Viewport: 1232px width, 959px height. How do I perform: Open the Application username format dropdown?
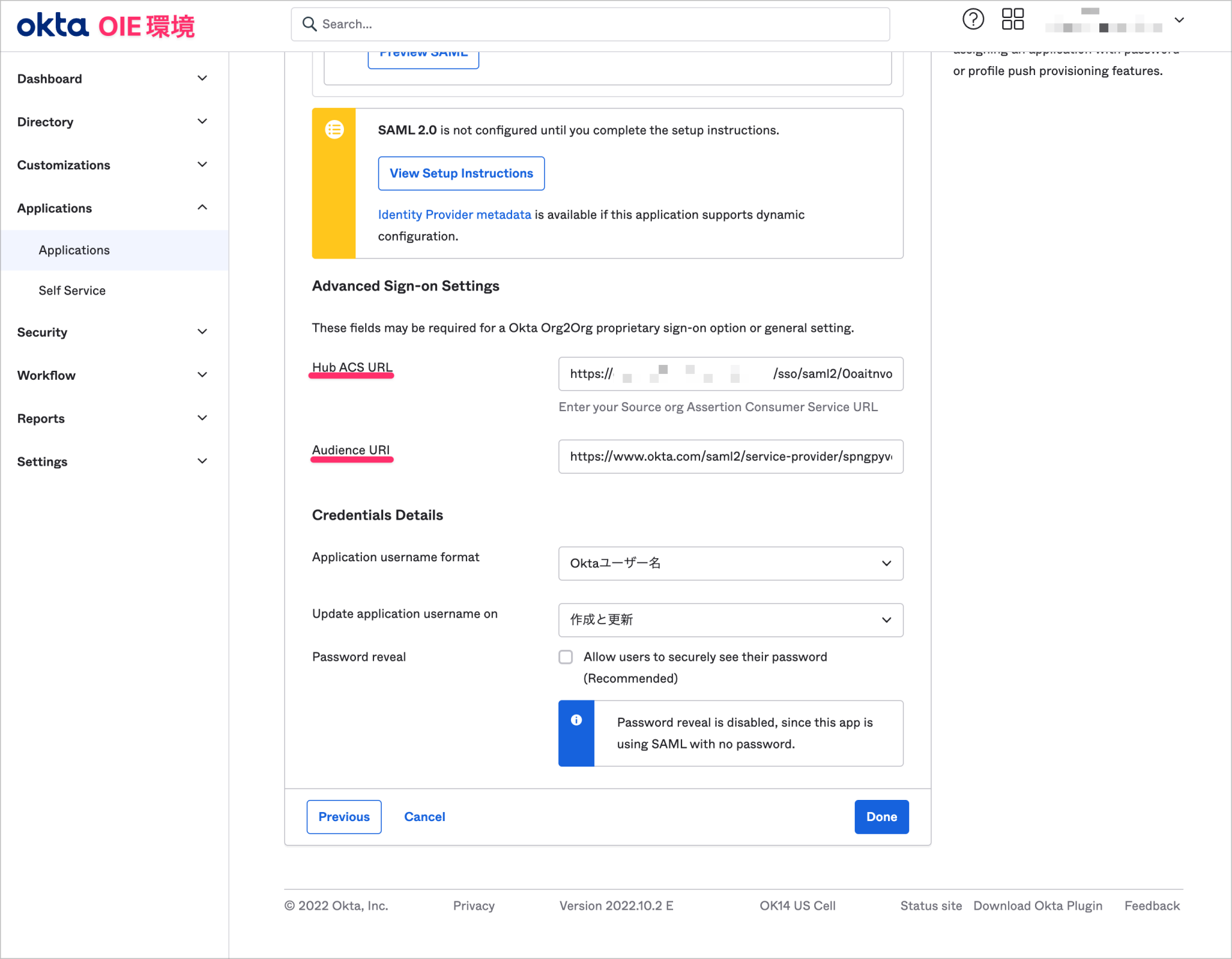[730, 563]
